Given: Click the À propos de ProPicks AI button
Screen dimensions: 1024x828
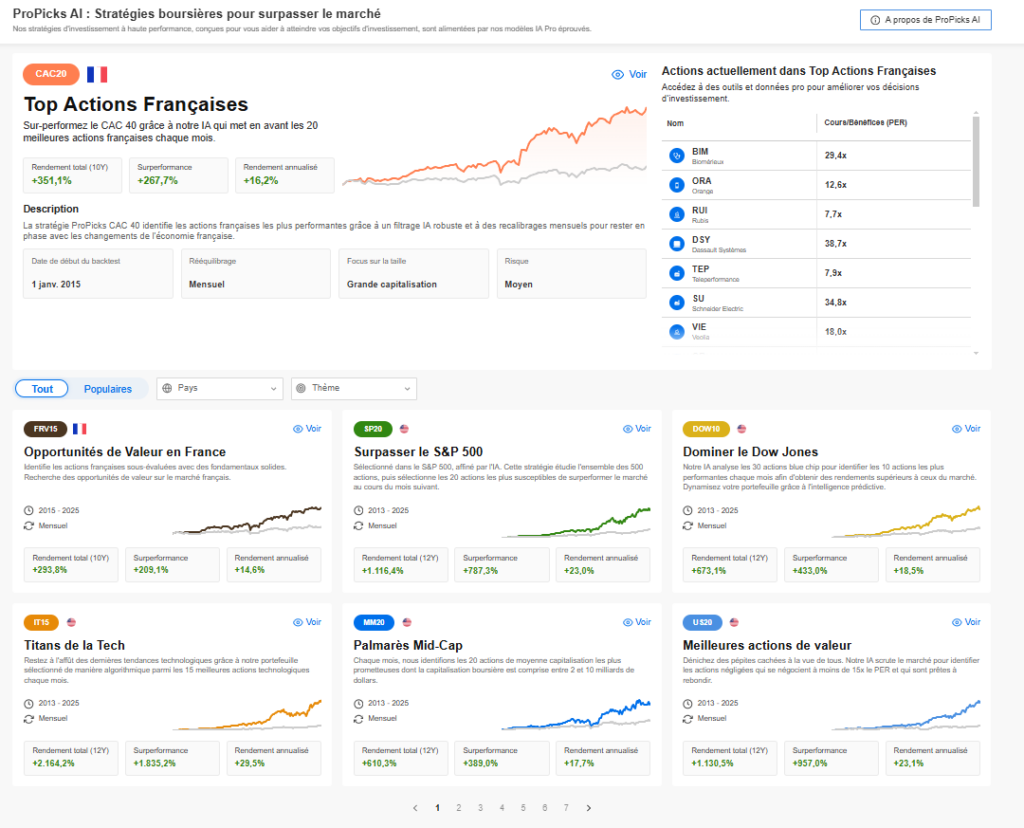Looking at the screenshot, I should (x=925, y=20).
